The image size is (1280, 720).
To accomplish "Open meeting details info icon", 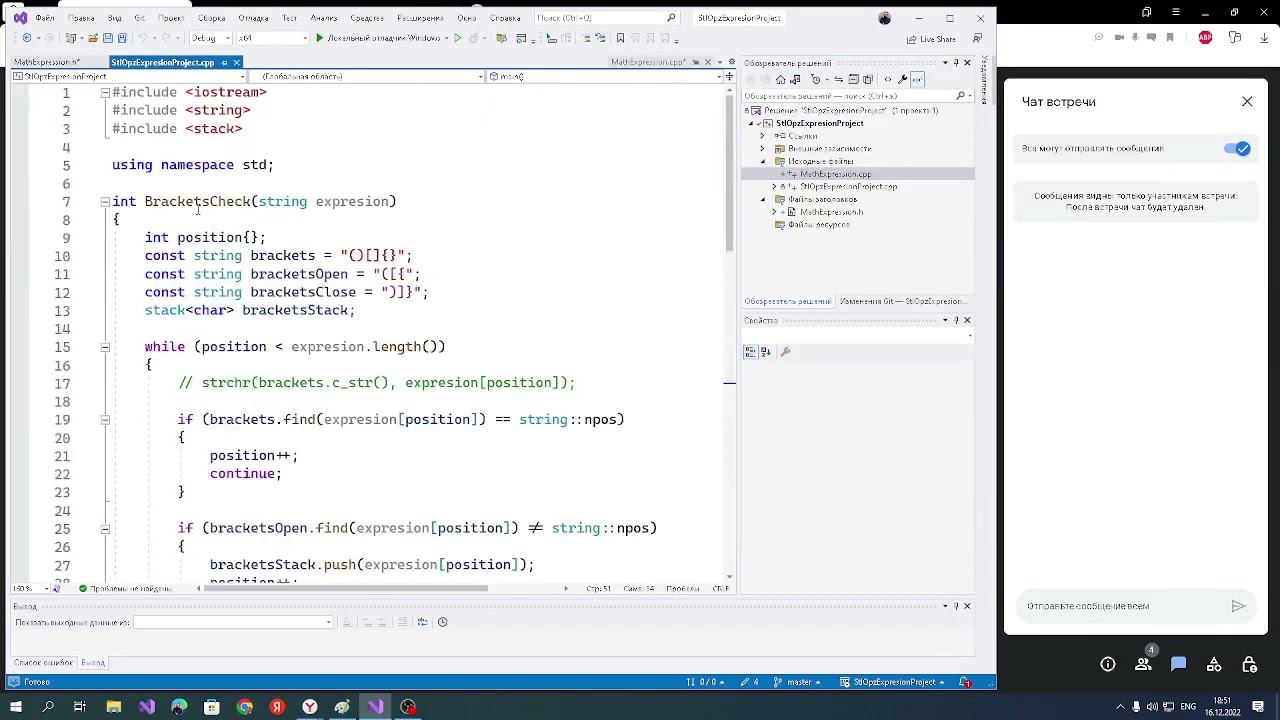I will pyautogui.click(x=1108, y=665).
